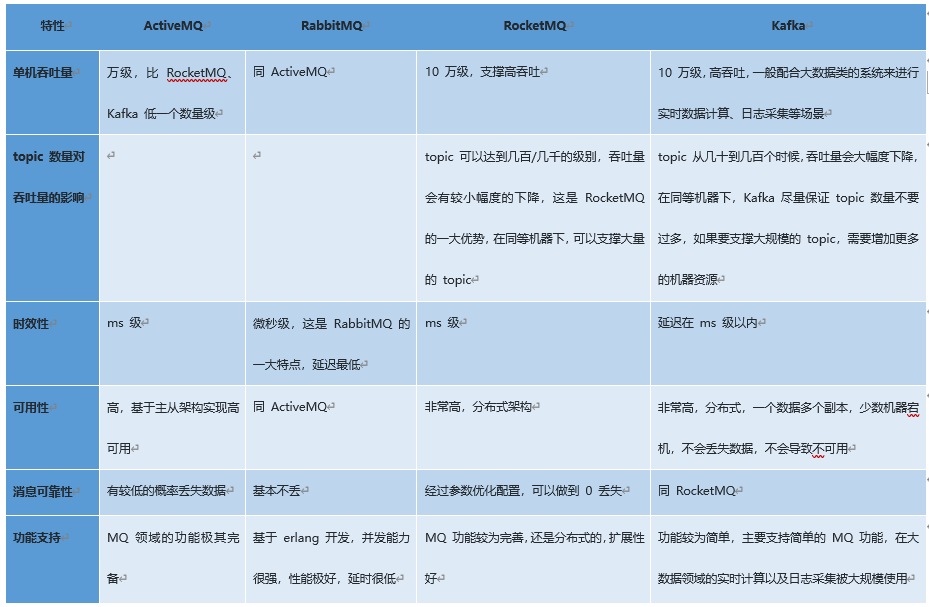Viewport: 929px width, 607px height.
Task: Select the Kafka column header
Action: (788, 26)
